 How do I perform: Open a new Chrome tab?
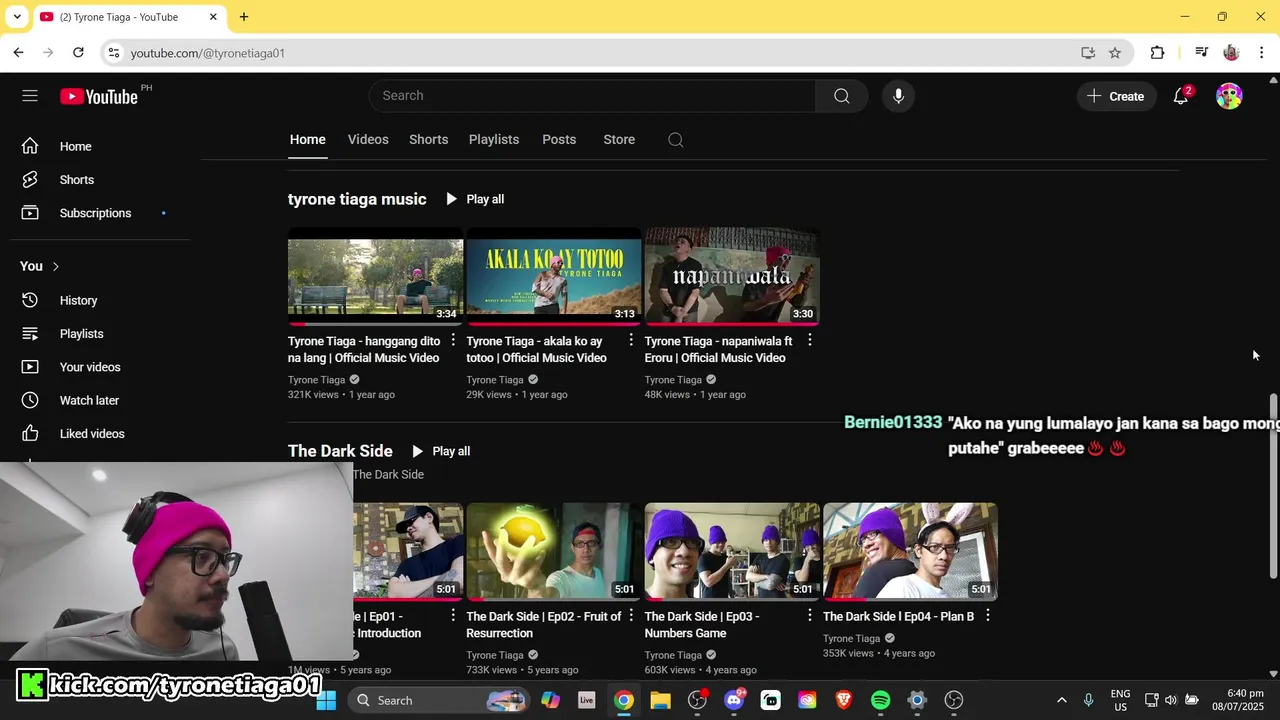coord(244,17)
